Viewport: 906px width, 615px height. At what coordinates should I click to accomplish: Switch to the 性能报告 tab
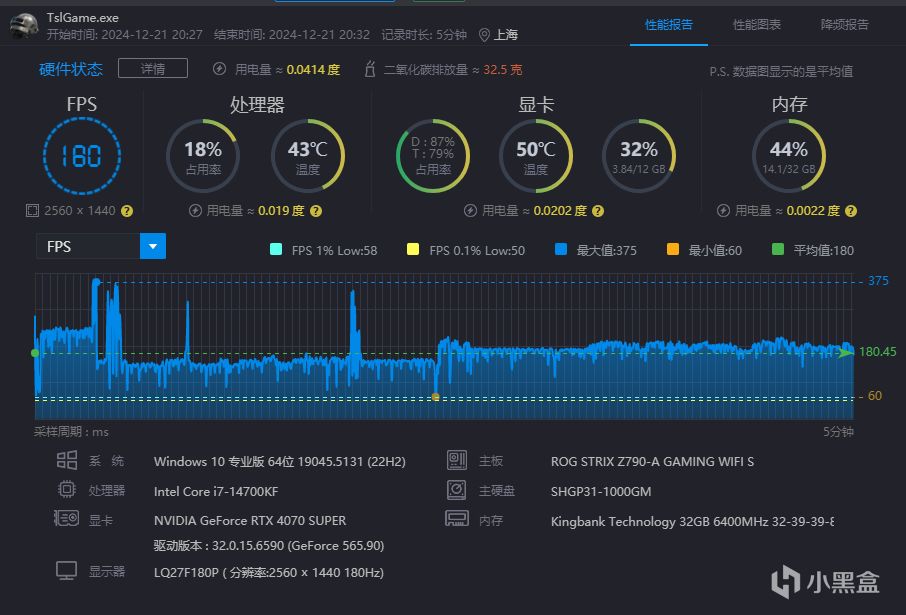coord(669,24)
